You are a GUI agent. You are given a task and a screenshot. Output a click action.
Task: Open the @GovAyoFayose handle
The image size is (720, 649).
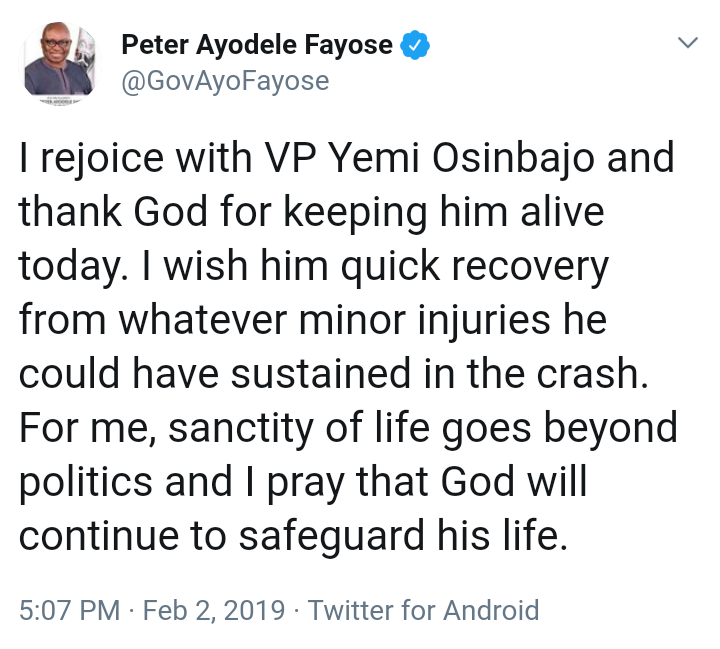pos(224,80)
